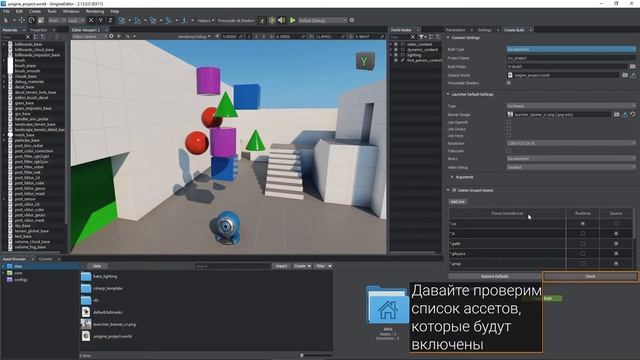
Task: Switch to the Console tab
Action: 45,259
